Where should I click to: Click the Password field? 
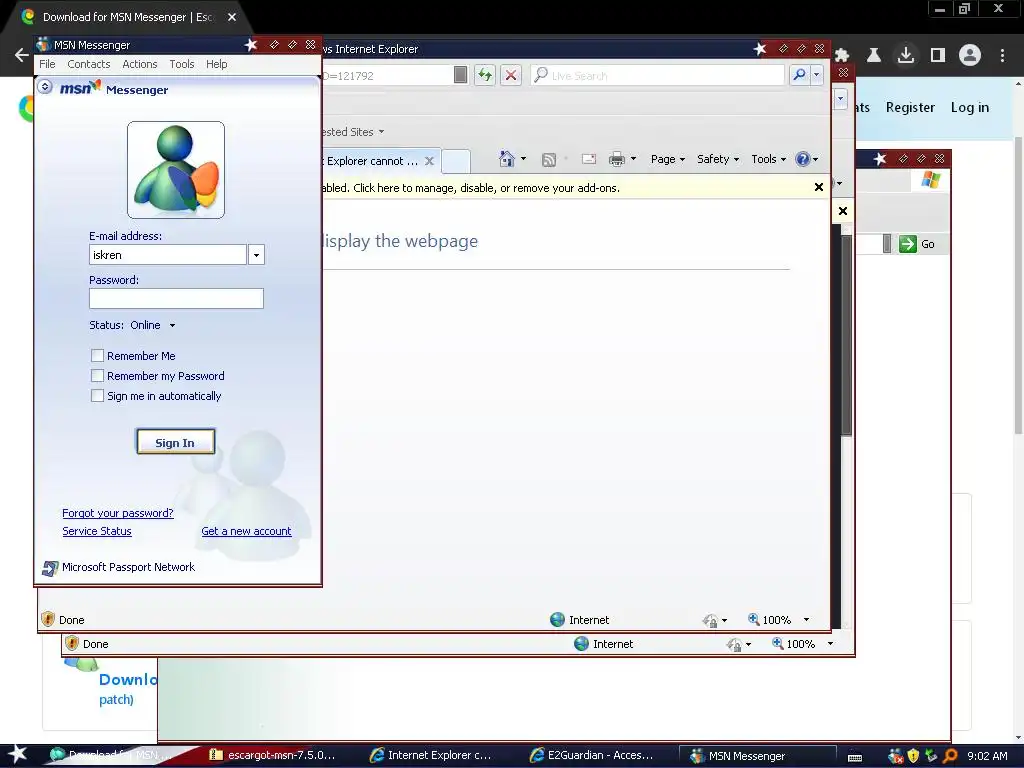point(176,298)
